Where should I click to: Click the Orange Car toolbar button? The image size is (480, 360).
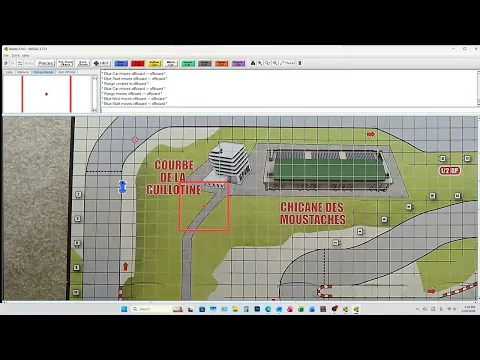point(221,63)
